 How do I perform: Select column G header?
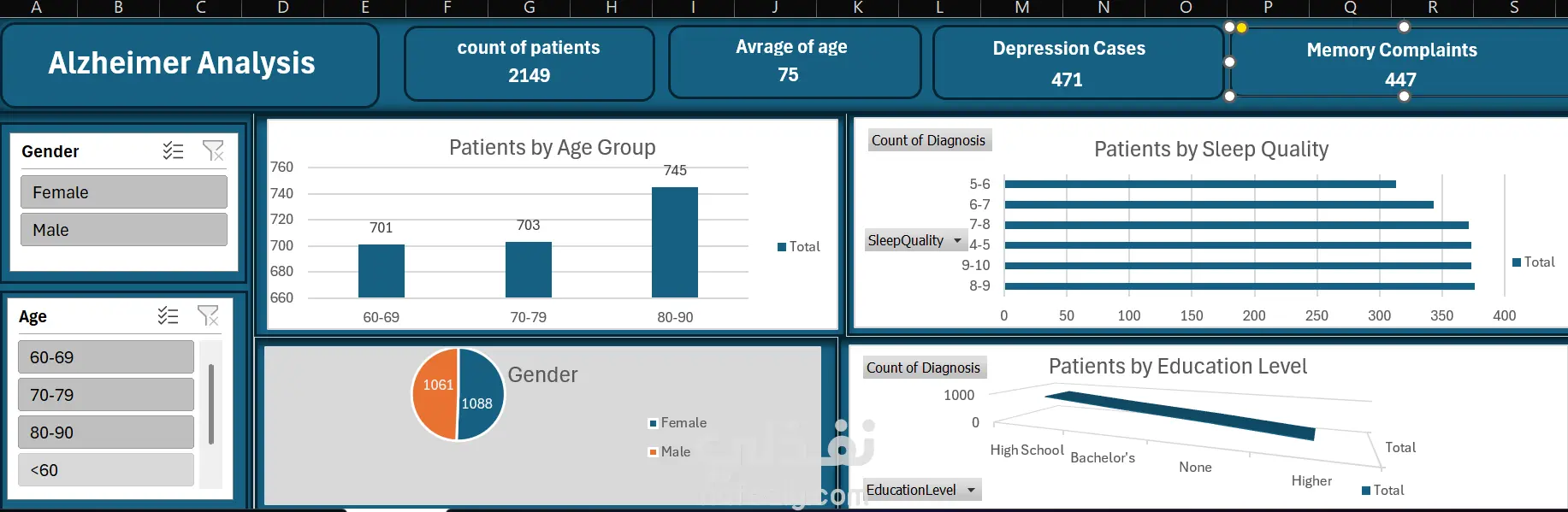(530, 8)
